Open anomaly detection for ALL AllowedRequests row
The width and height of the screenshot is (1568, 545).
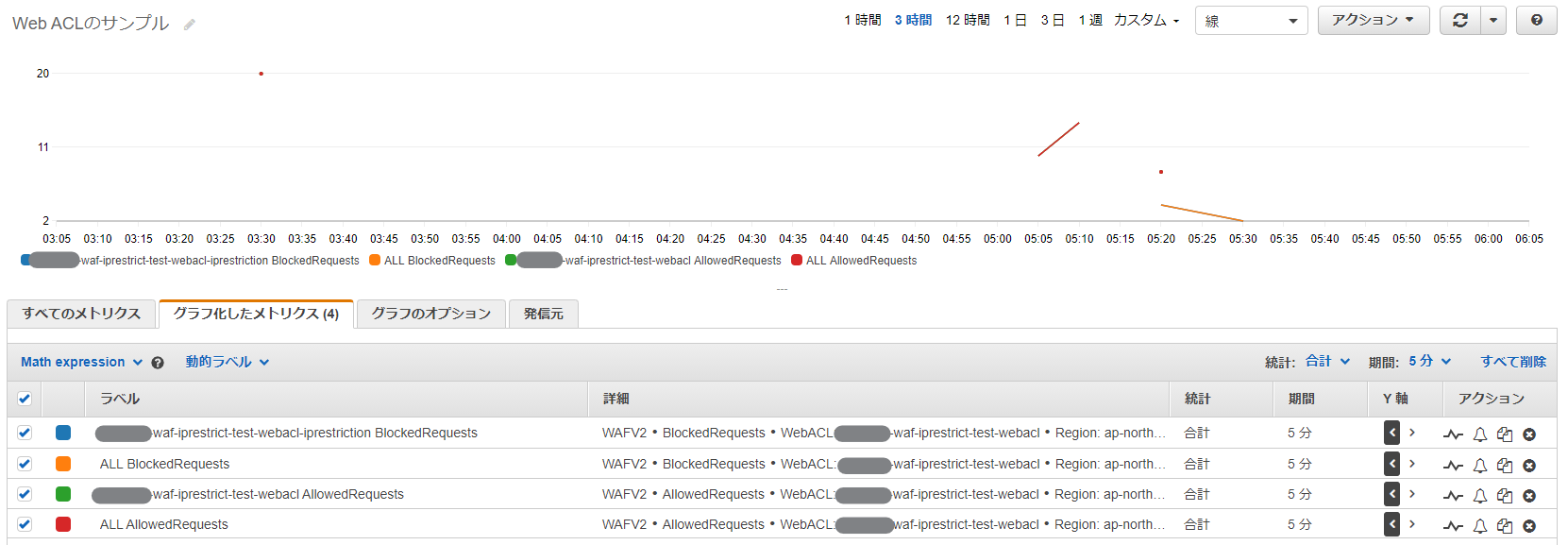1453,526
